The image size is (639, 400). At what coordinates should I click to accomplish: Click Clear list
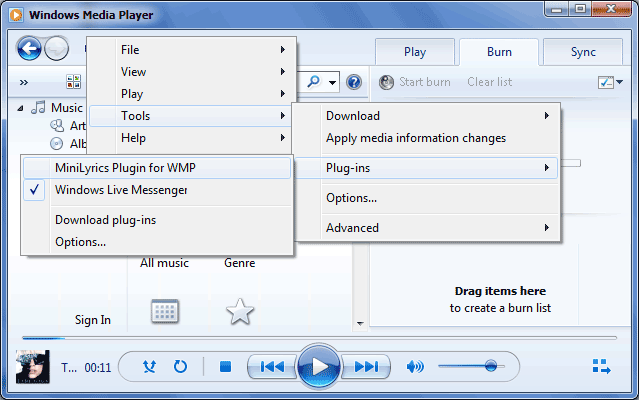click(x=489, y=82)
